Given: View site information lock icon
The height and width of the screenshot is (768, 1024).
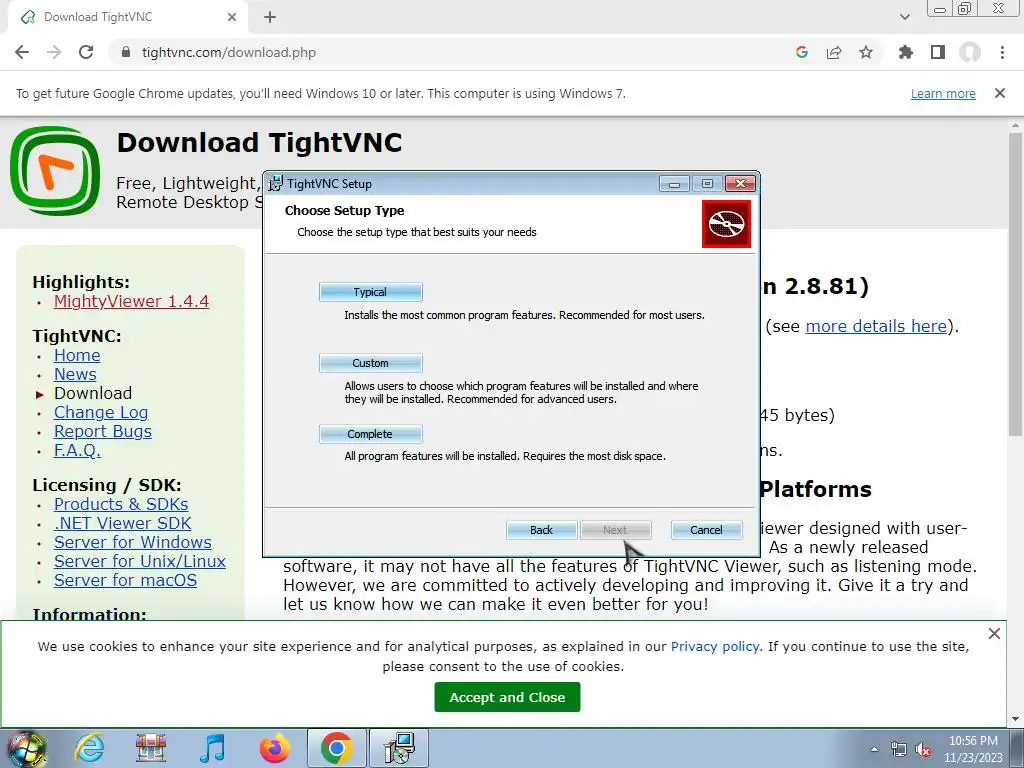Looking at the screenshot, I should click(126, 52).
